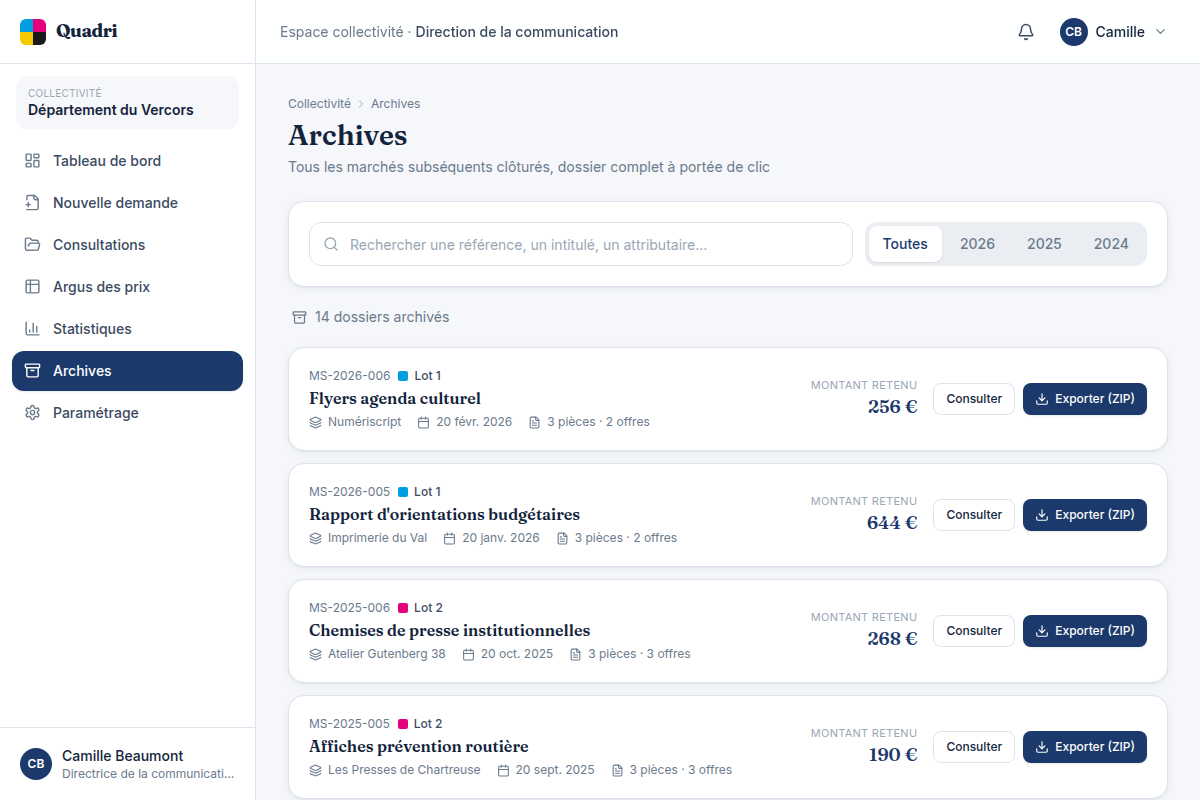Export Chemises de presse institutionnelles ZIP

click(x=1085, y=631)
